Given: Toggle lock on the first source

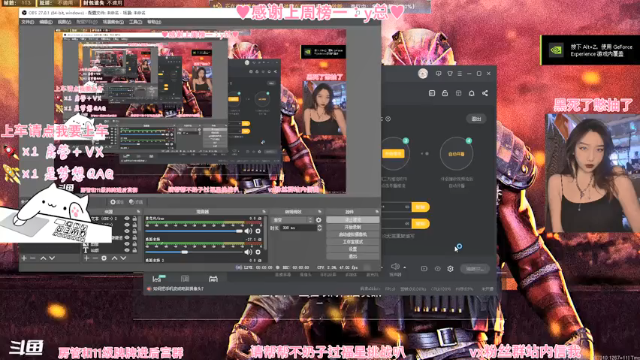Looking at the screenshot, I should [x=135, y=219].
